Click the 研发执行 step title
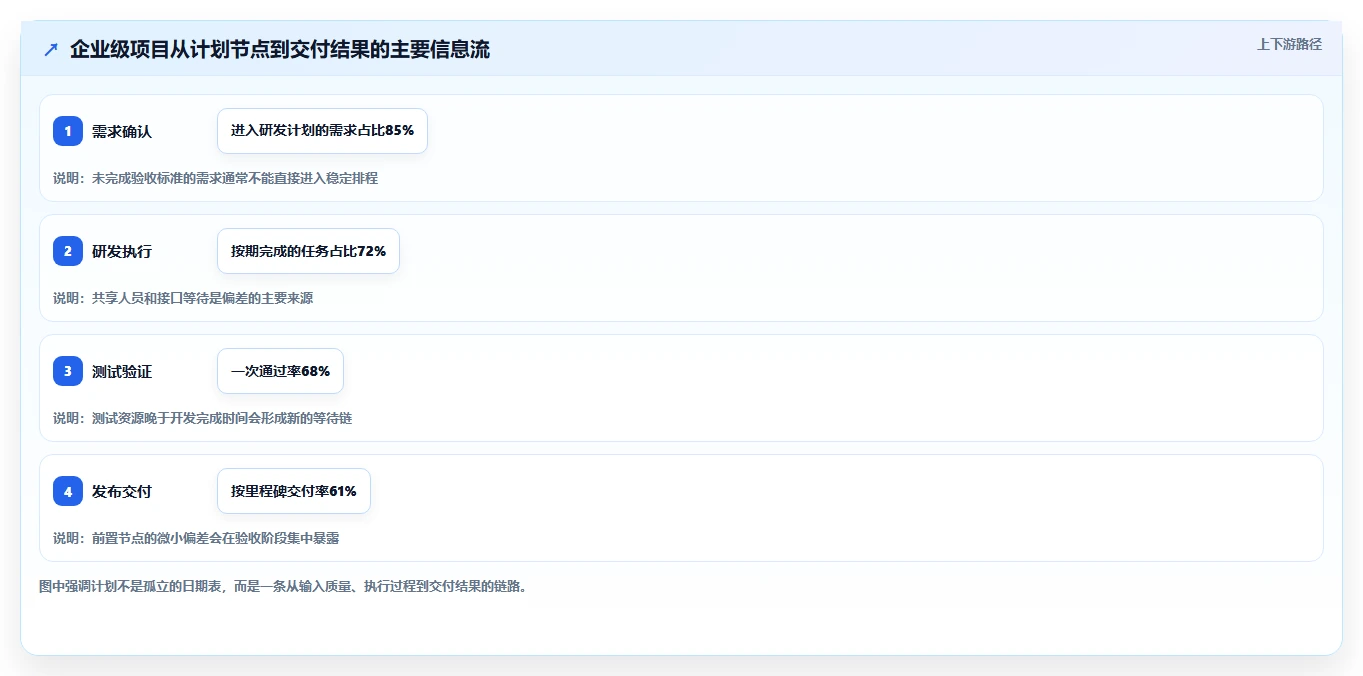Viewport: 1363px width, 676px height. [122, 251]
